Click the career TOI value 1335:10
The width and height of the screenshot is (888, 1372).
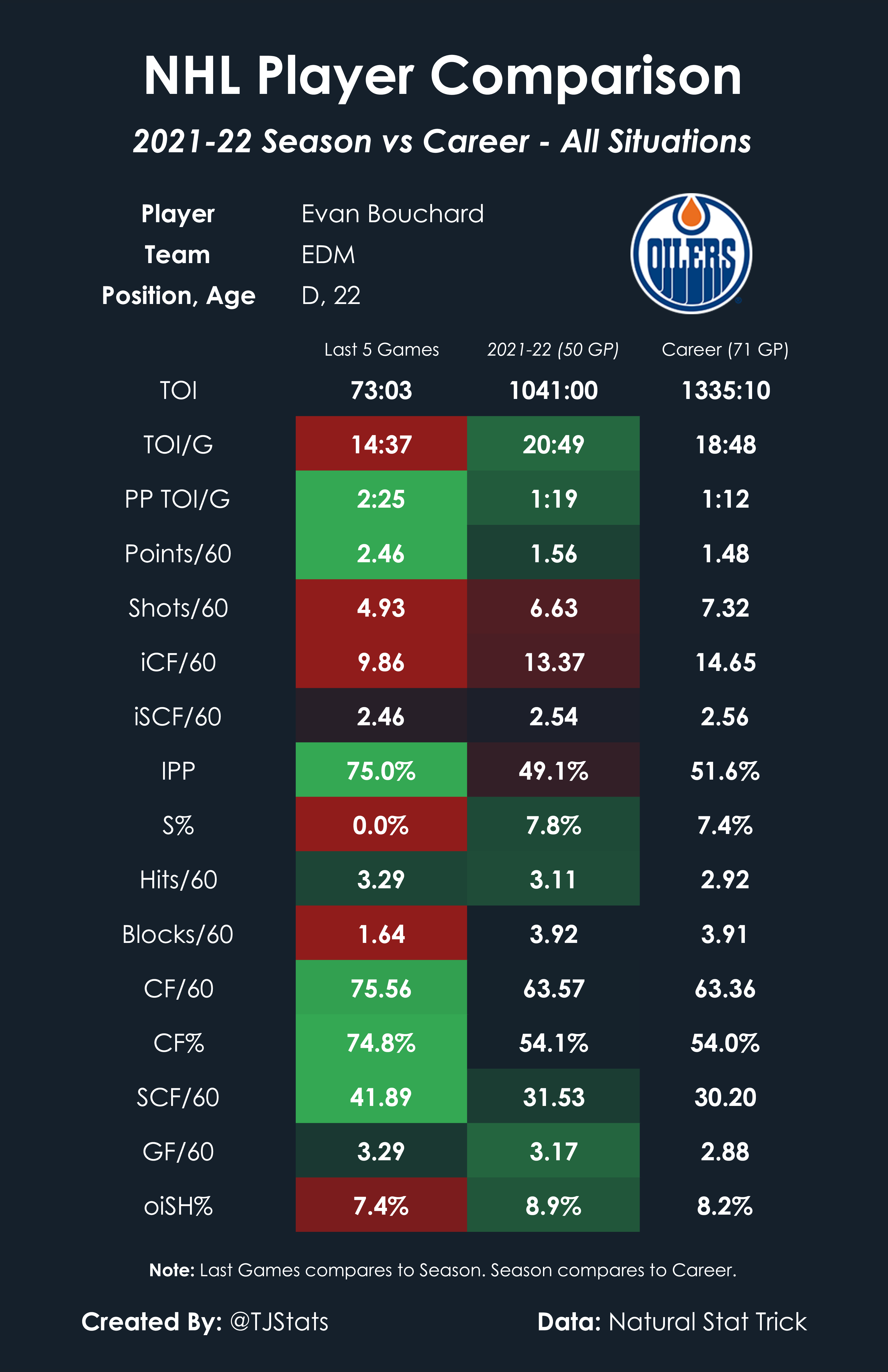pyautogui.click(x=725, y=390)
